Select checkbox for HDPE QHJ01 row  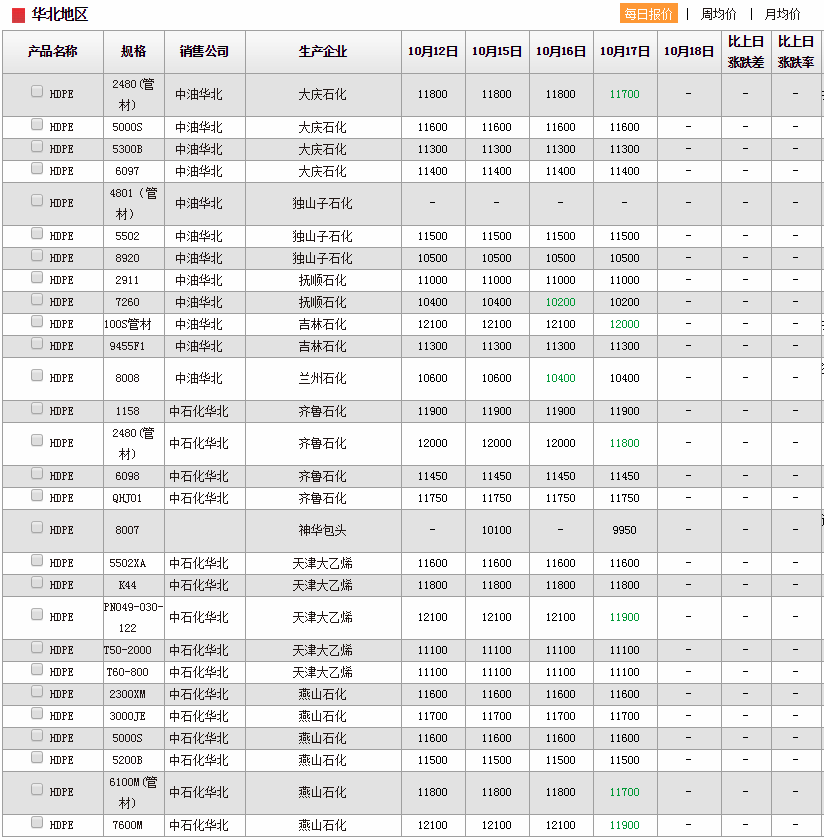[36, 495]
